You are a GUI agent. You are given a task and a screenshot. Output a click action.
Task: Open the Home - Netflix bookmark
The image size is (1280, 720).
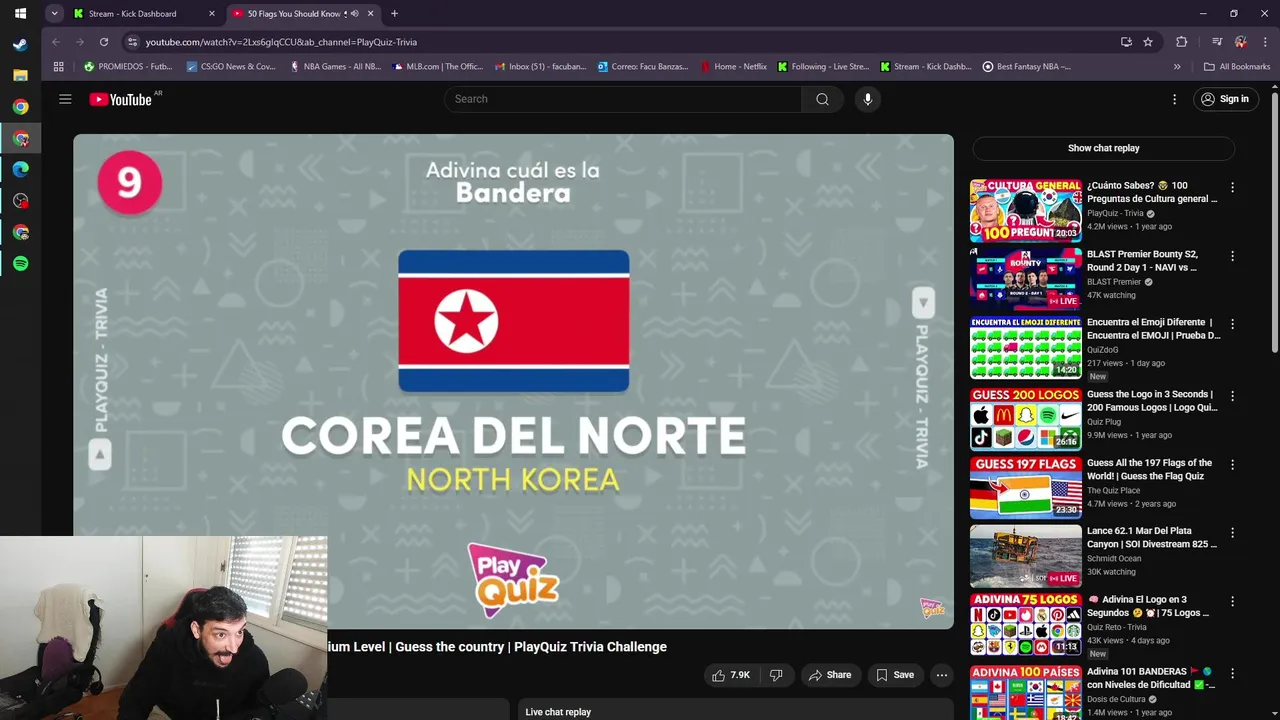[734, 67]
